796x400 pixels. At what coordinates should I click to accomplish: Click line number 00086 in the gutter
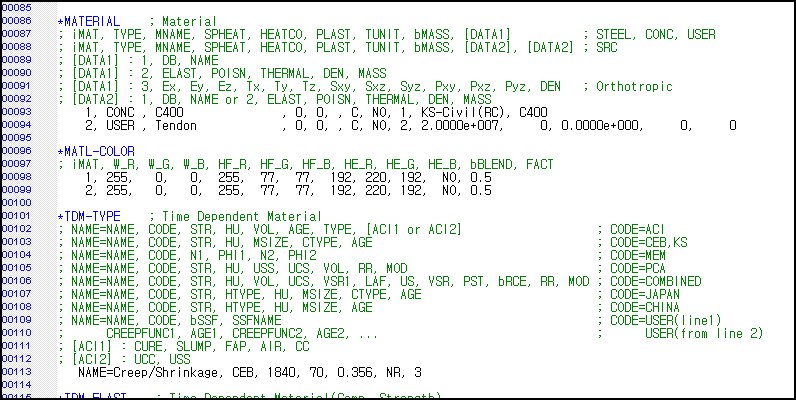click(17, 21)
